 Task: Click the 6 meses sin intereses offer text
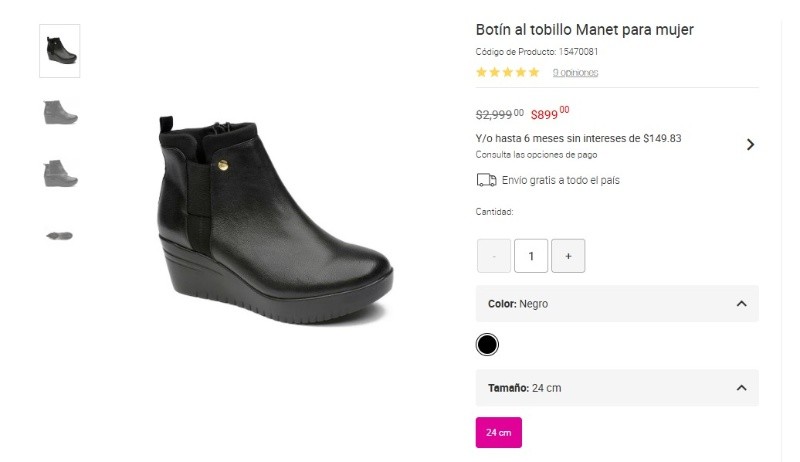tap(578, 138)
